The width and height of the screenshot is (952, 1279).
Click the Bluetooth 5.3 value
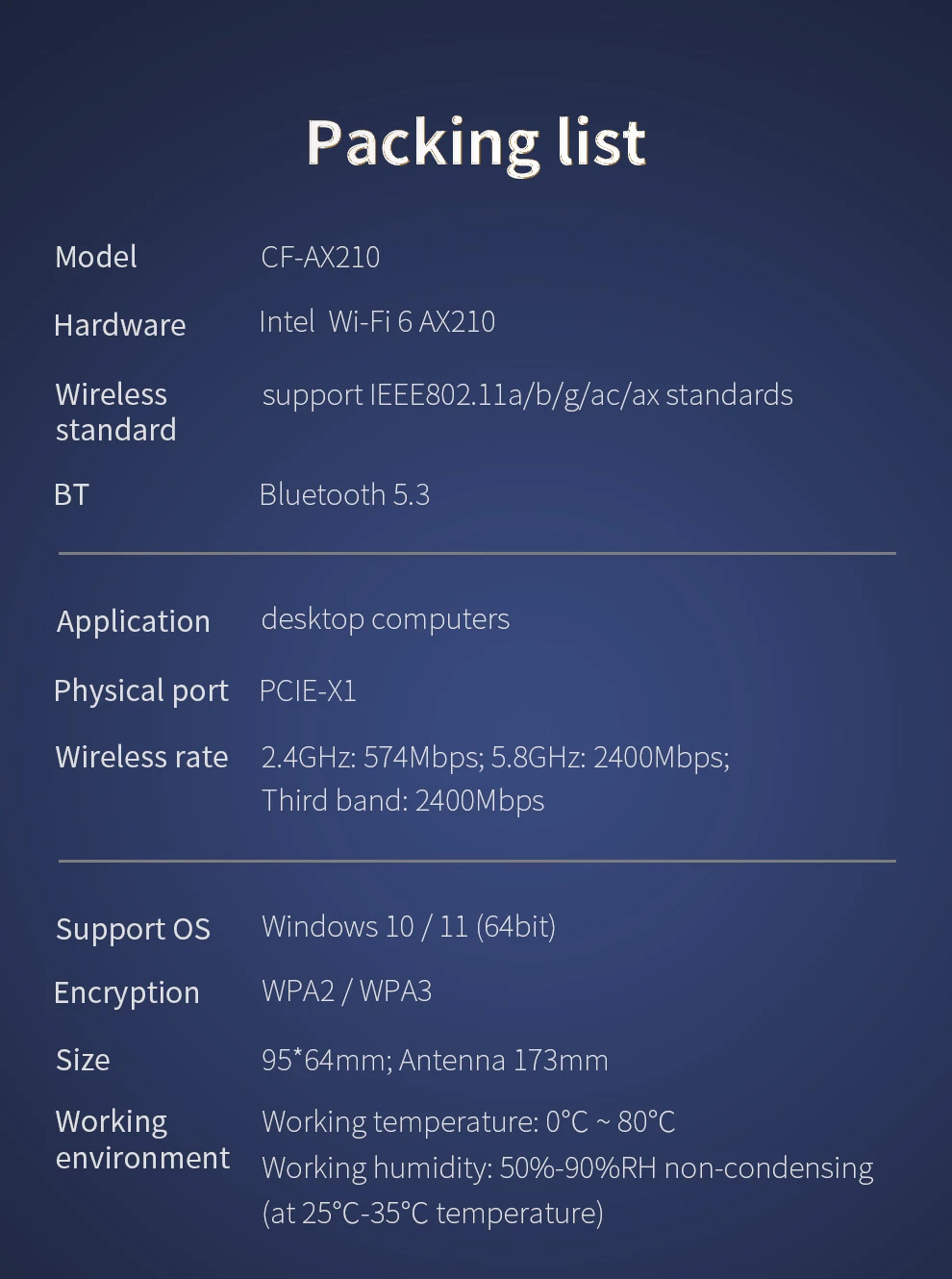click(344, 494)
